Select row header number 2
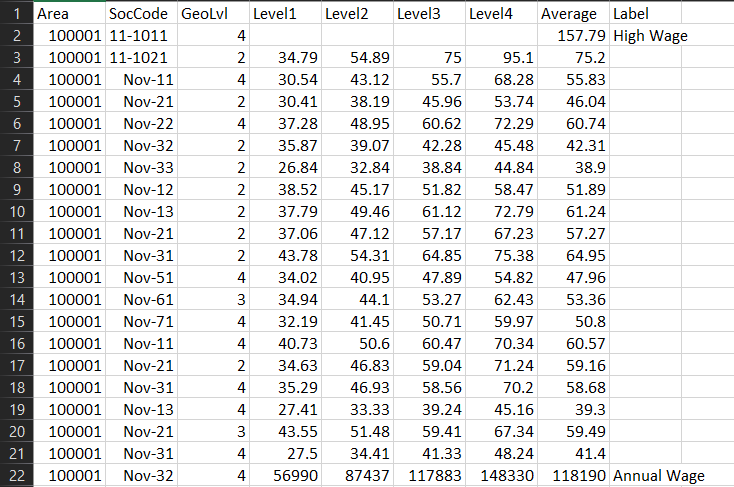The image size is (734, 487). click(16, 36)
